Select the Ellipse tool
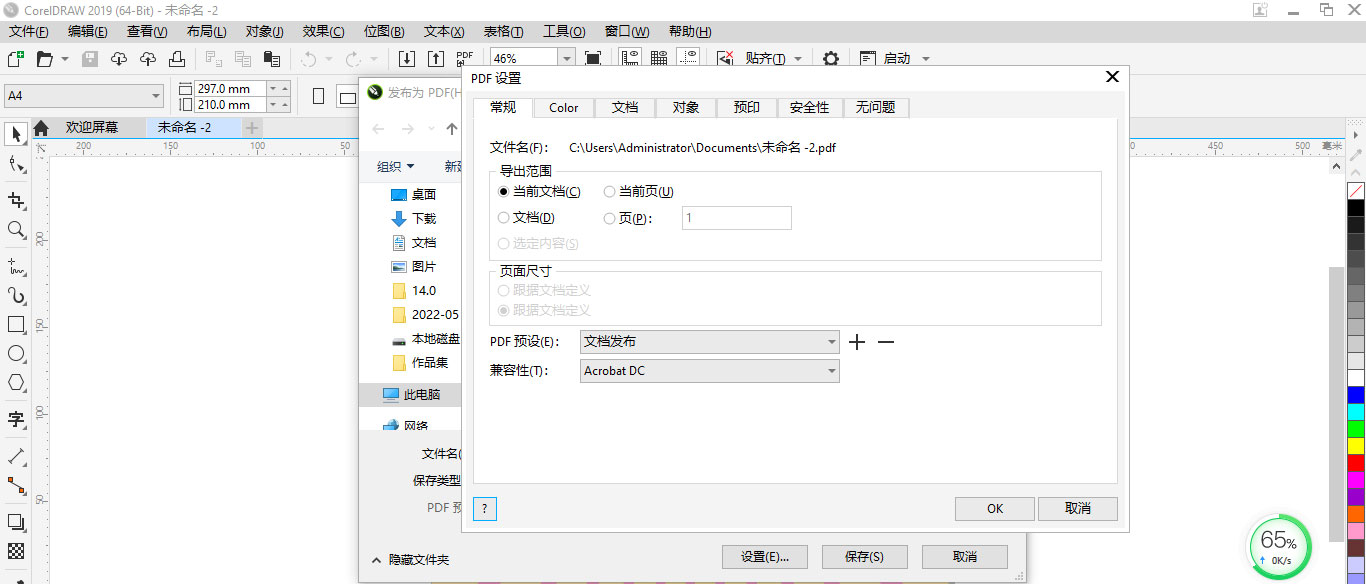This screenshot has width=1366, height=584. coord(14,352)
